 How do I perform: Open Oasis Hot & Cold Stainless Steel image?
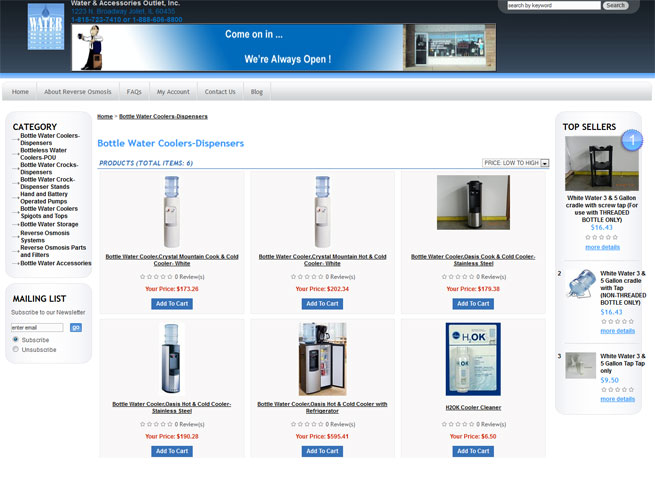171,358
